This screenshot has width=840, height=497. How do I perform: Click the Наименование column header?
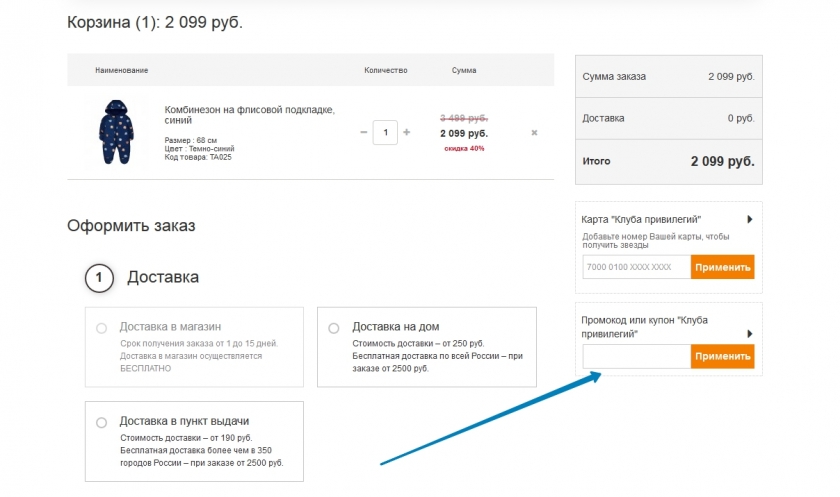coord(122,70)
